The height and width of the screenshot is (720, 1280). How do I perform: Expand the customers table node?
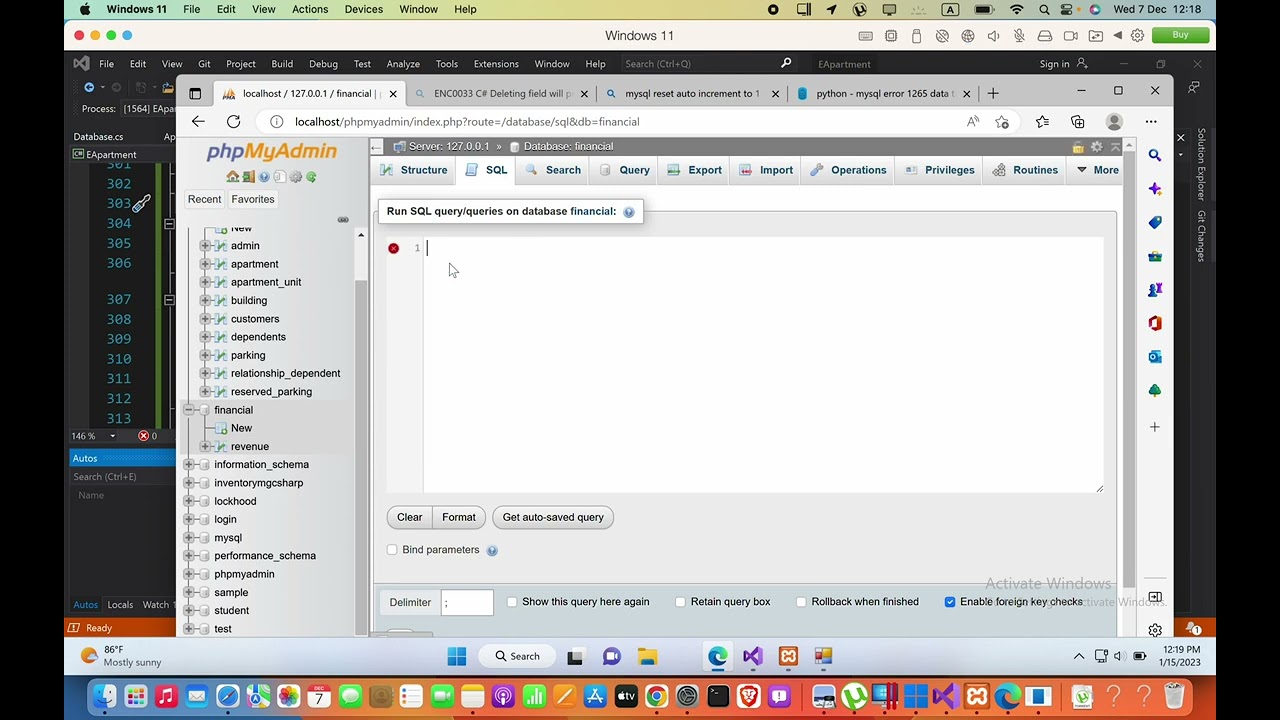tap(206, 319)
